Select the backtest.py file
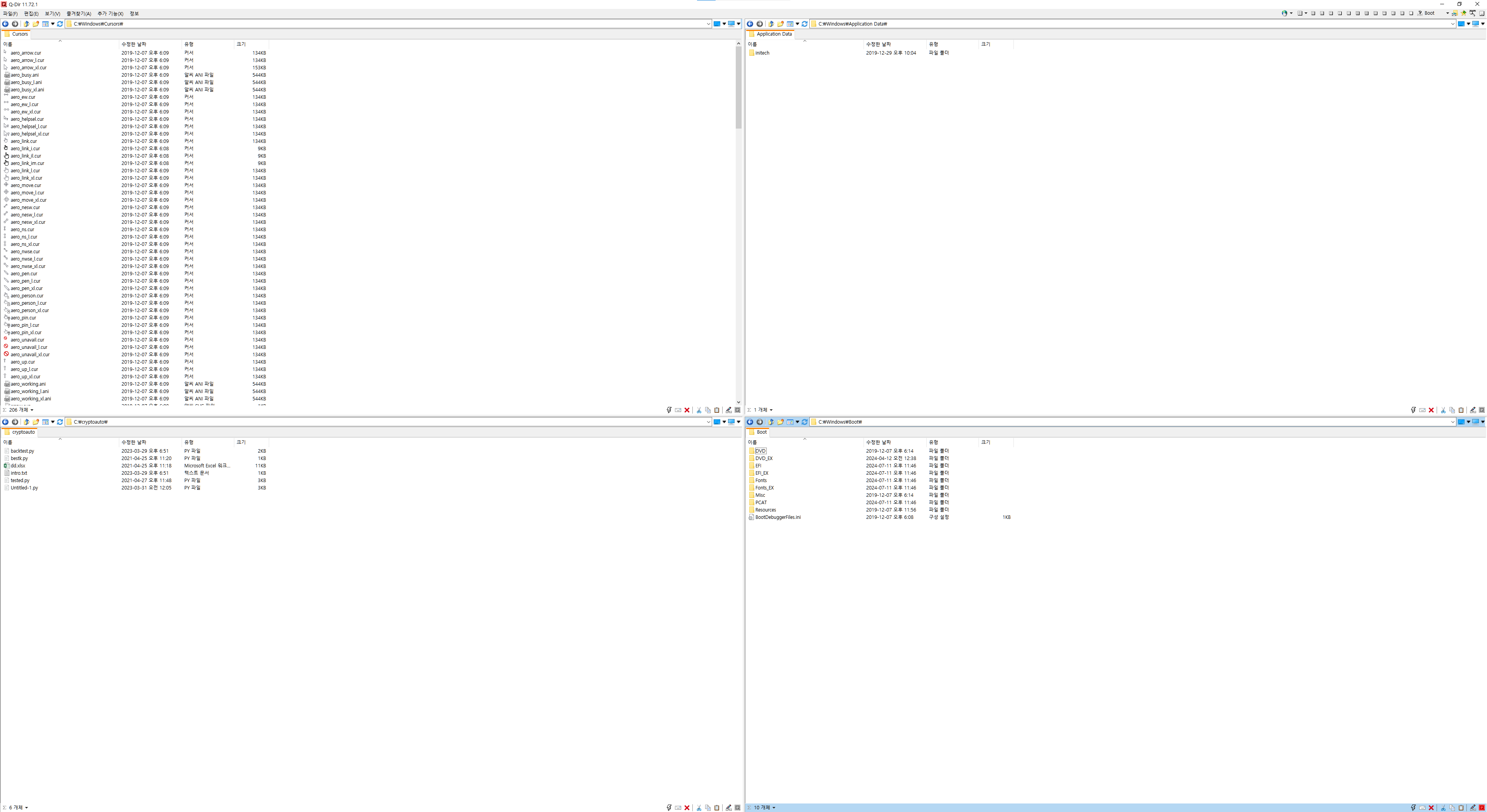The height and width of the screenshot is (812, 1487). (x=22, y=451)
